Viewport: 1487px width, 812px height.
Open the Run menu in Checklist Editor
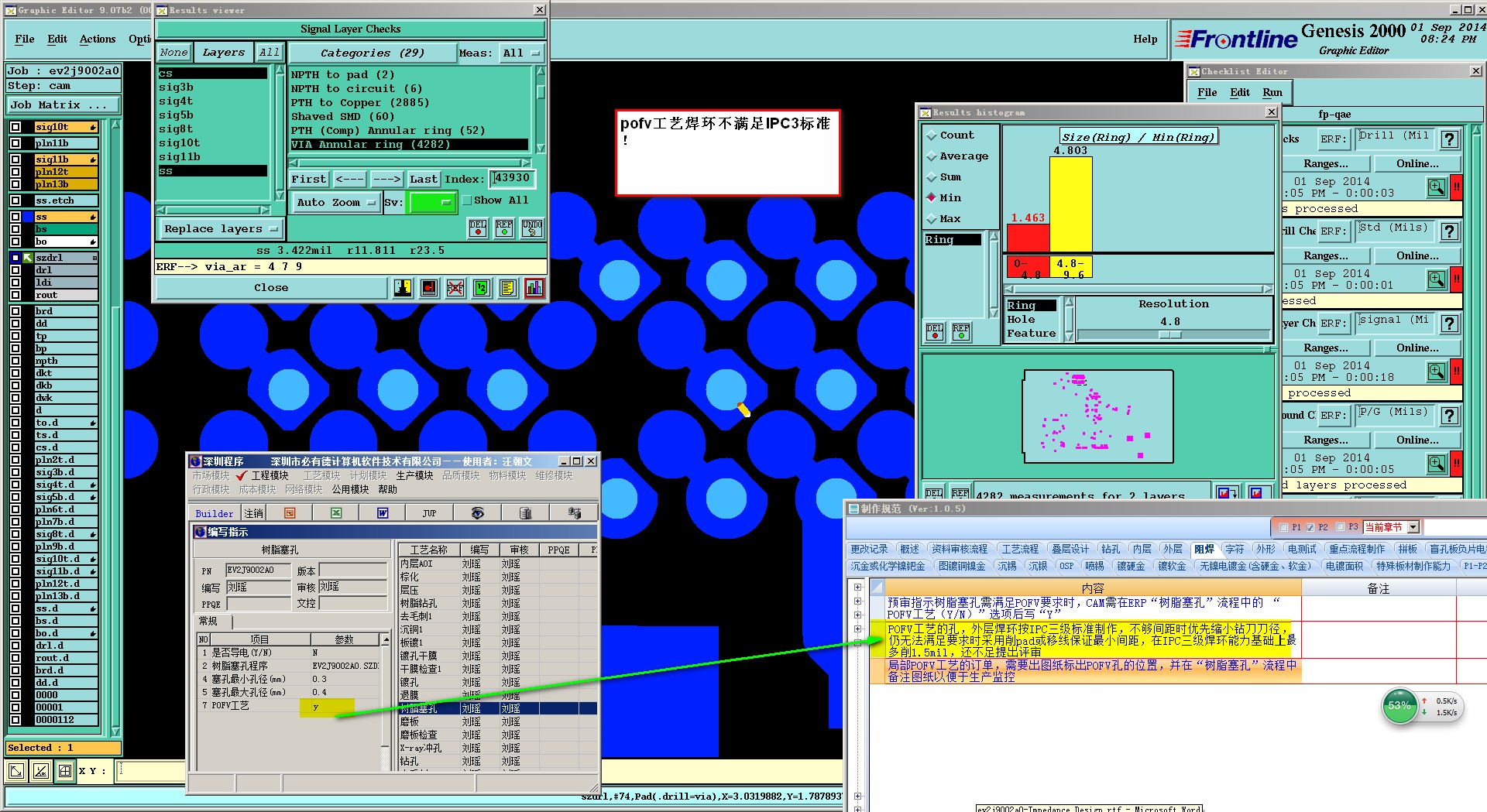coord(1272,93)
